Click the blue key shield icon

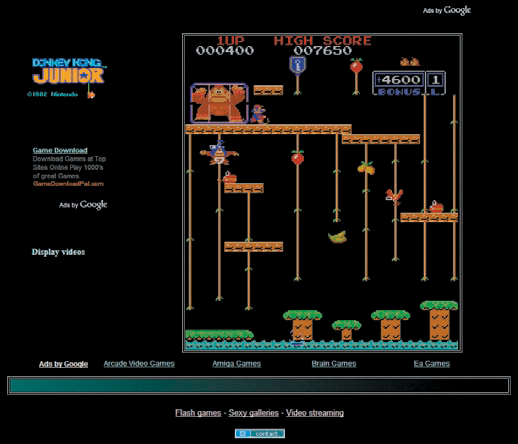tap(297, 64)
